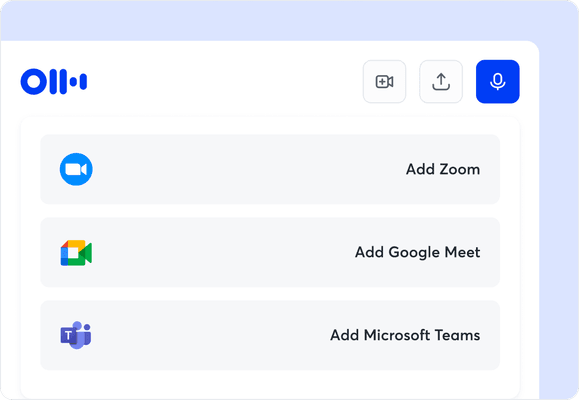Click the white gap between upload and microphone buttons
This screenshot has width=579, height=400.
469,82
